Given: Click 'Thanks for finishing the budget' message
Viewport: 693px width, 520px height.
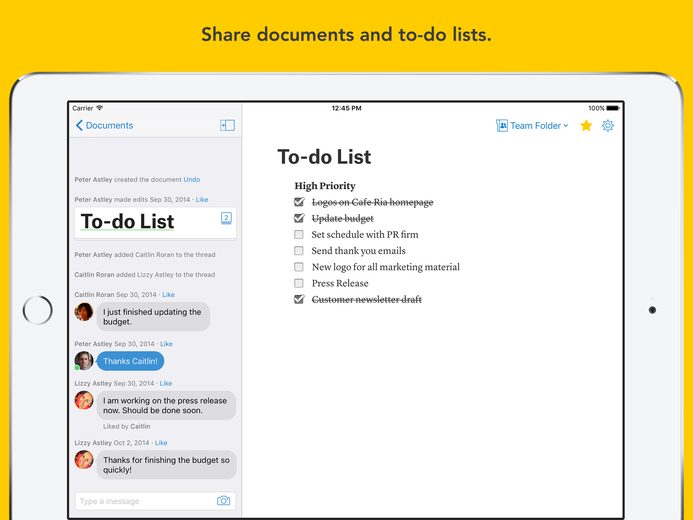Looking at the screenshot, I should coord(166,465).
